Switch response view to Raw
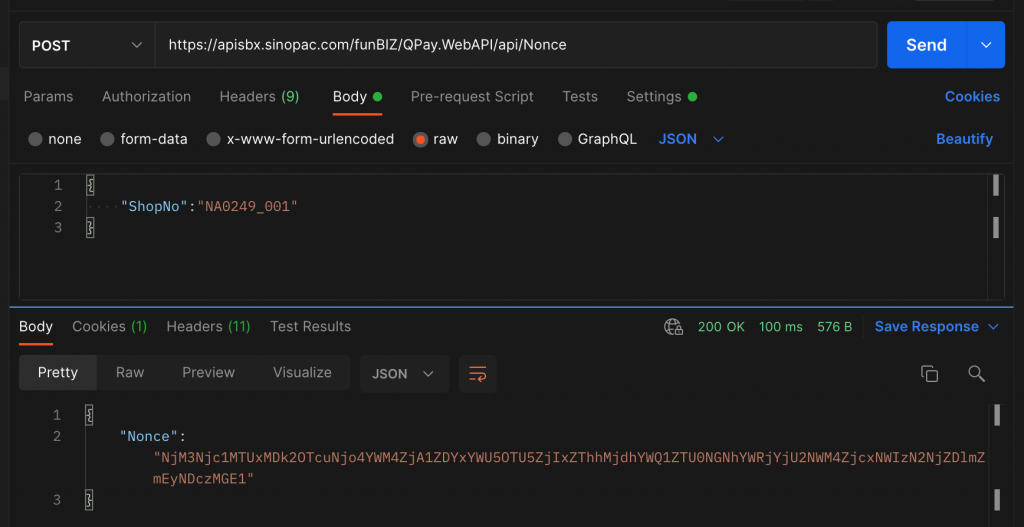This screenshot has height=527, width=1024. 130,373
